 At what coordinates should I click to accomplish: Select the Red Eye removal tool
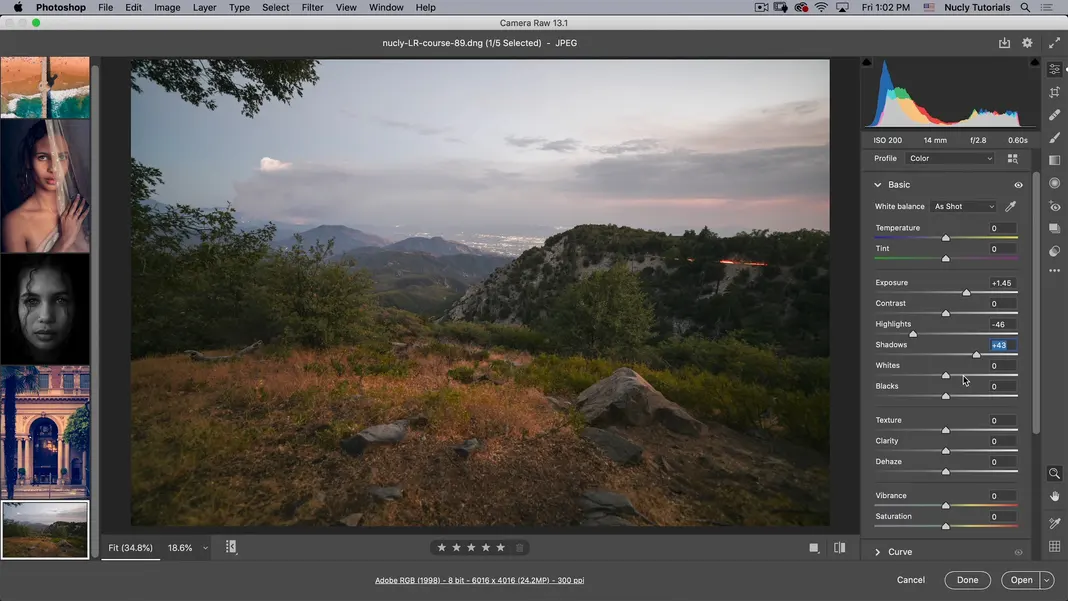(1054, 206)
